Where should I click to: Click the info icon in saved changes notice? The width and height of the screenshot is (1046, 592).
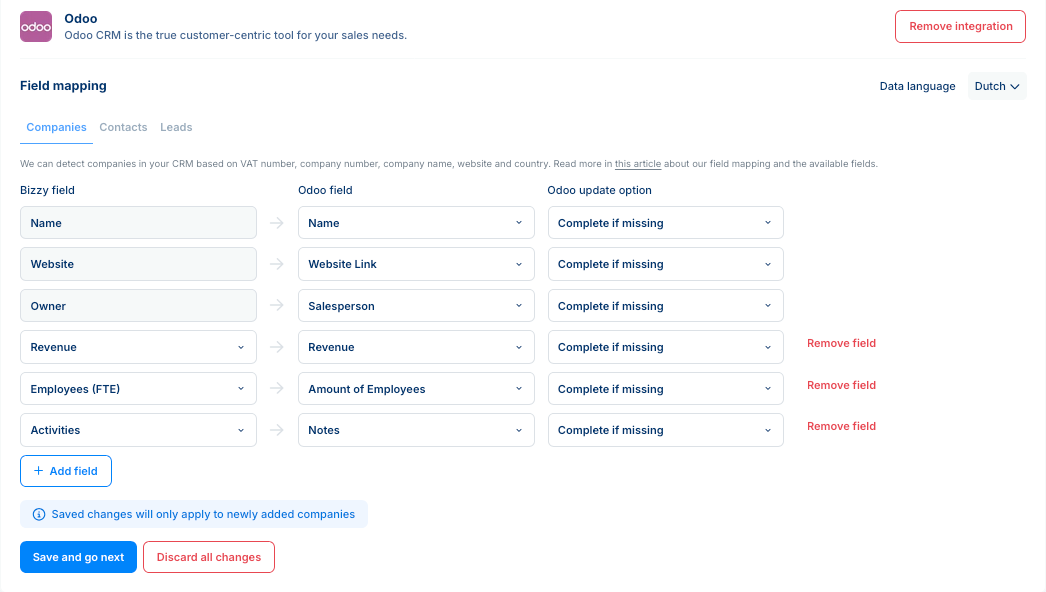tap(39, 515)
